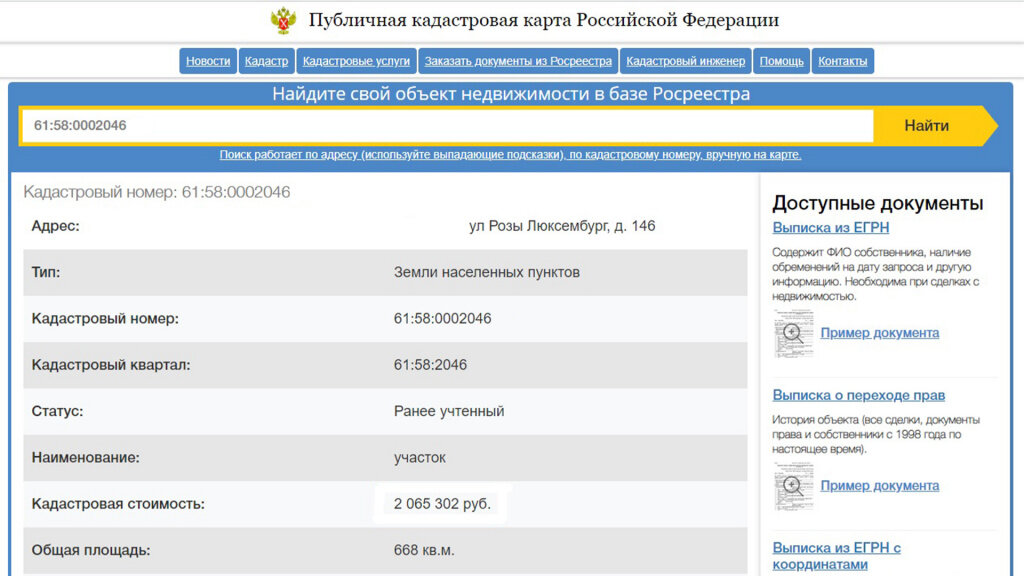Viewport: 1024px width, 576px height.
Task: Click the cadastral cost 2 065 302 руб.
Action: click(x=441, y=504)
